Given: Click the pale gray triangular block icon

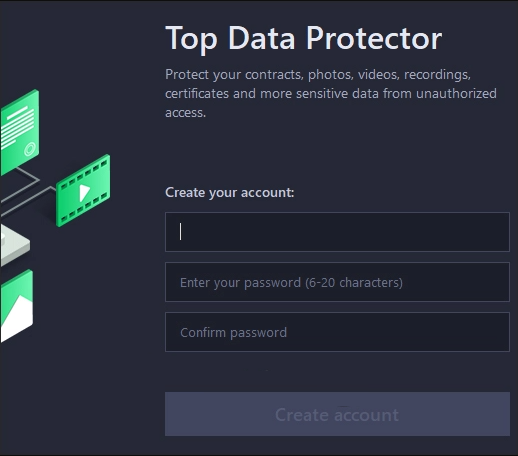Looking at the screenshot, I should [x=15, y=245].
